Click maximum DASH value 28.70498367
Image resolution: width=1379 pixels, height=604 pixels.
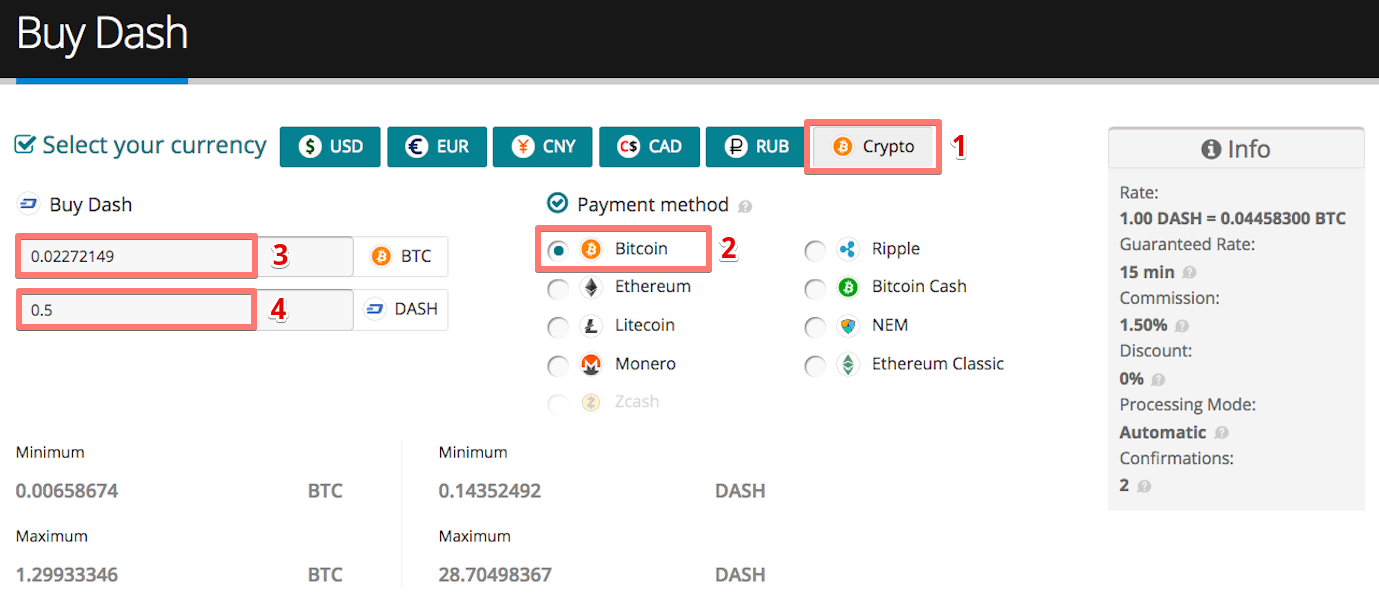pyautogui.click(x=495, y=575)
